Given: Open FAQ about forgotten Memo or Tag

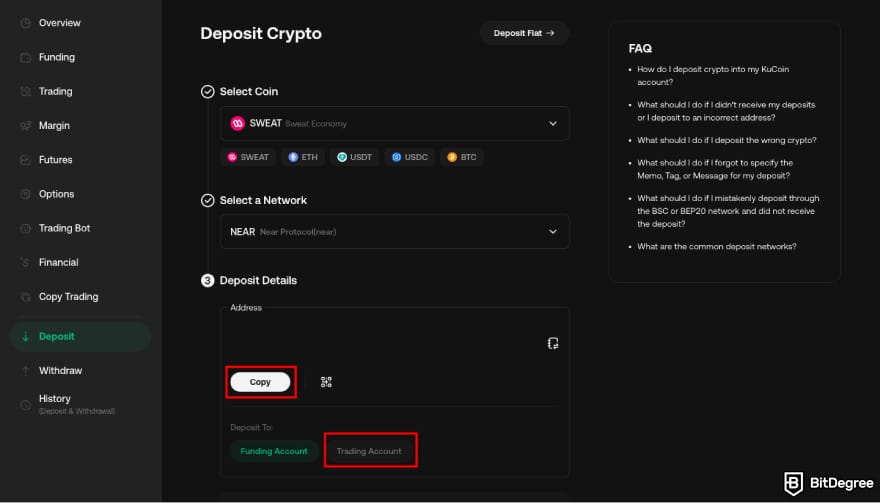Looking at the screenshot, I should 715,169.
